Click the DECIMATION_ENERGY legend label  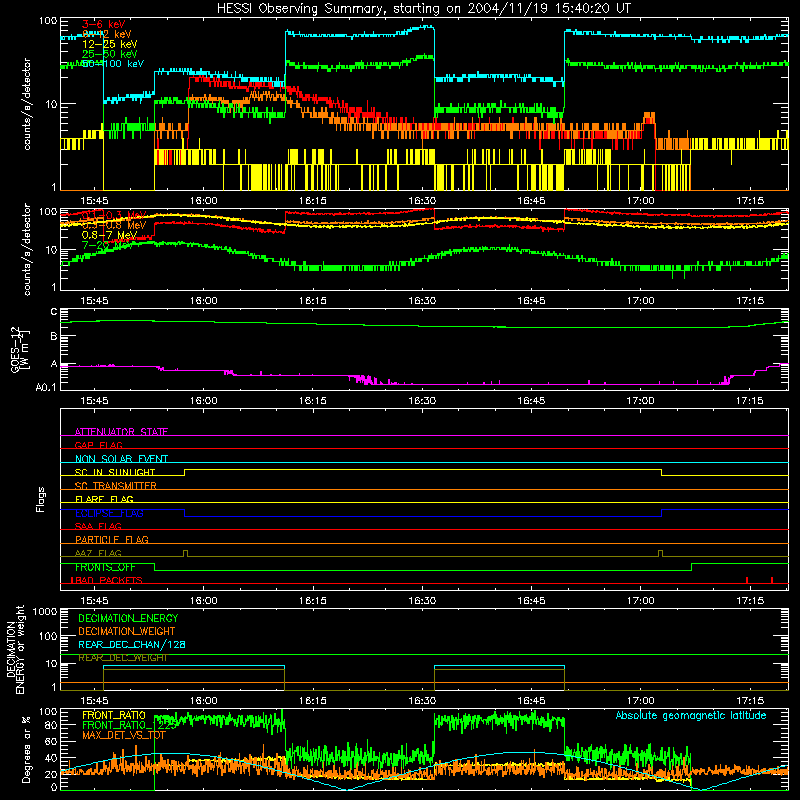click(128, 618)
